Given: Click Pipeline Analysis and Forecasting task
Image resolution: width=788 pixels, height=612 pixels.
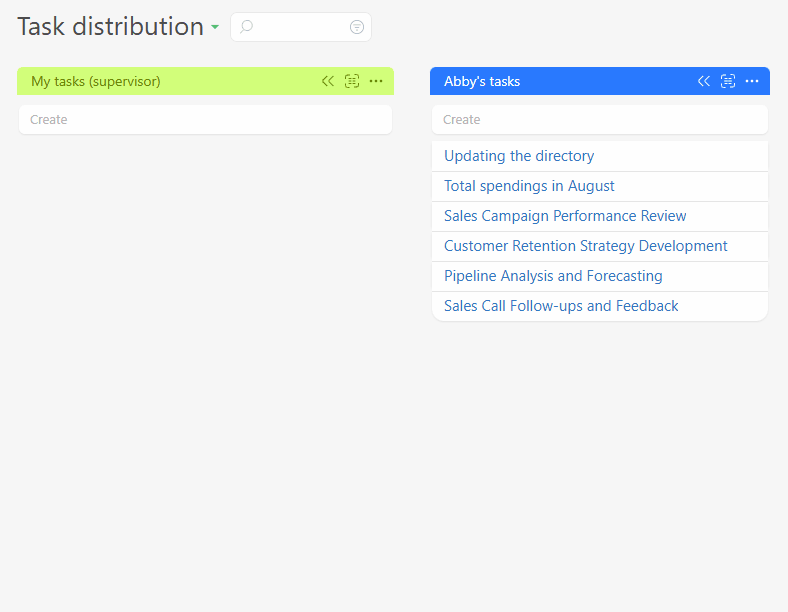Looking at the screenshot, I should (553, 276).
